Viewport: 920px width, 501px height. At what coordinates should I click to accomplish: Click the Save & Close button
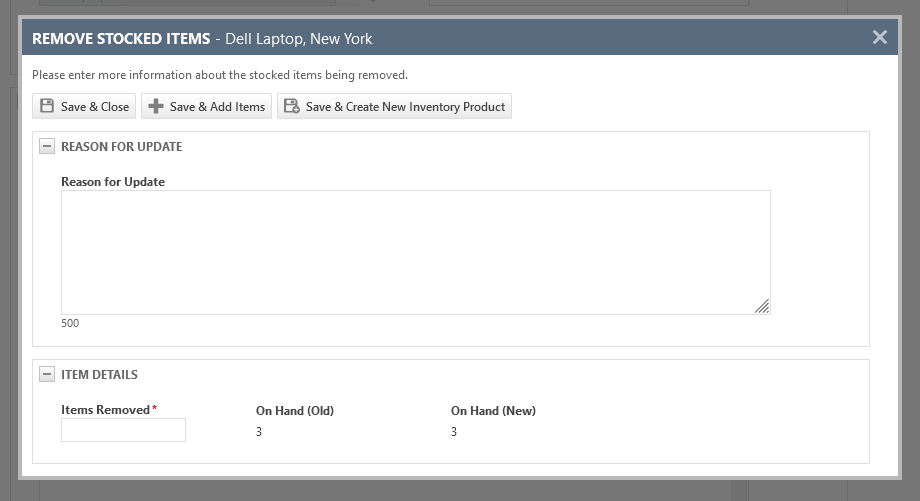84,106
